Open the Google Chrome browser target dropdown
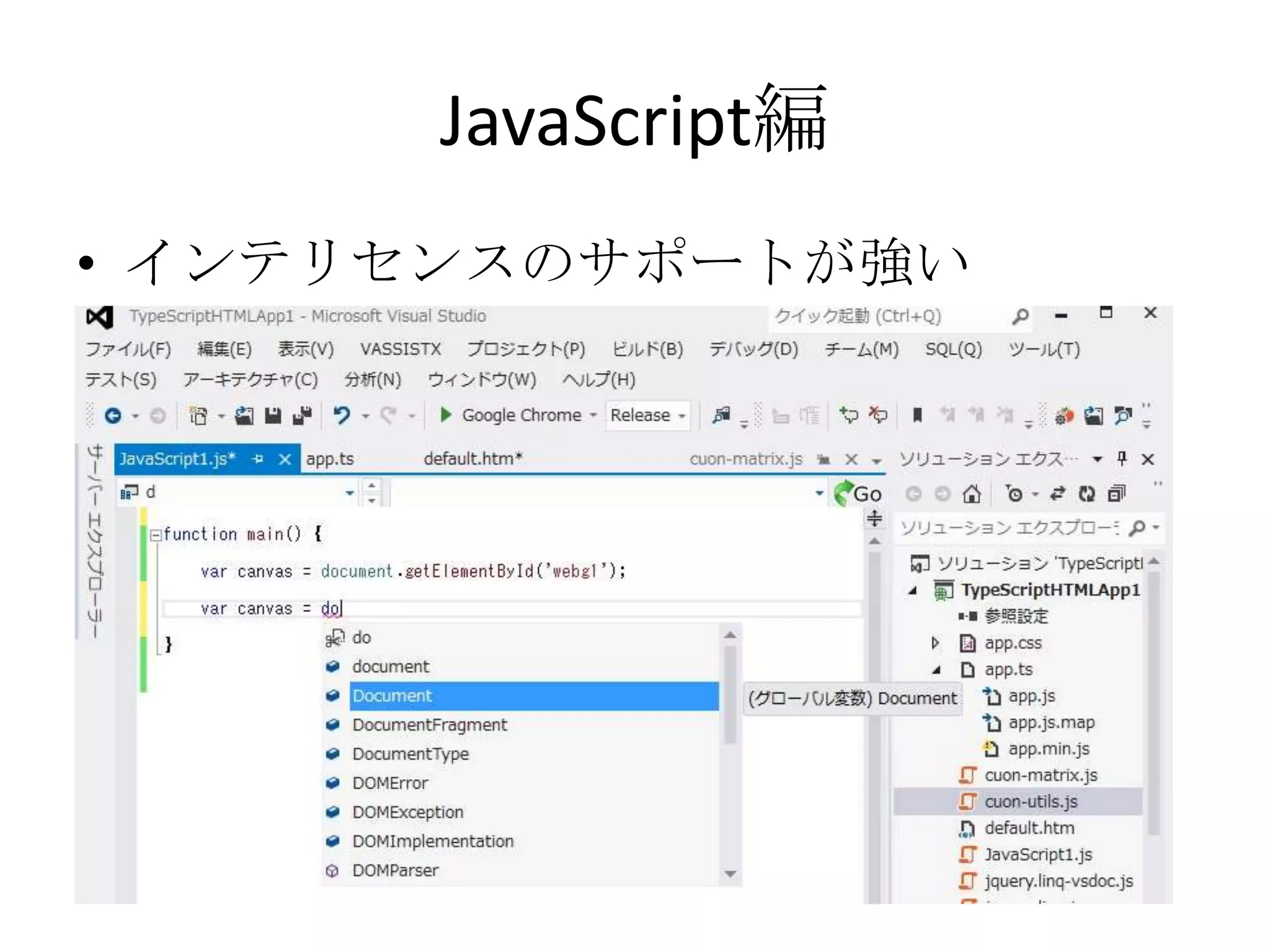Image resolution: width=1270 pixels, height=952 pixels. point(593,415)
